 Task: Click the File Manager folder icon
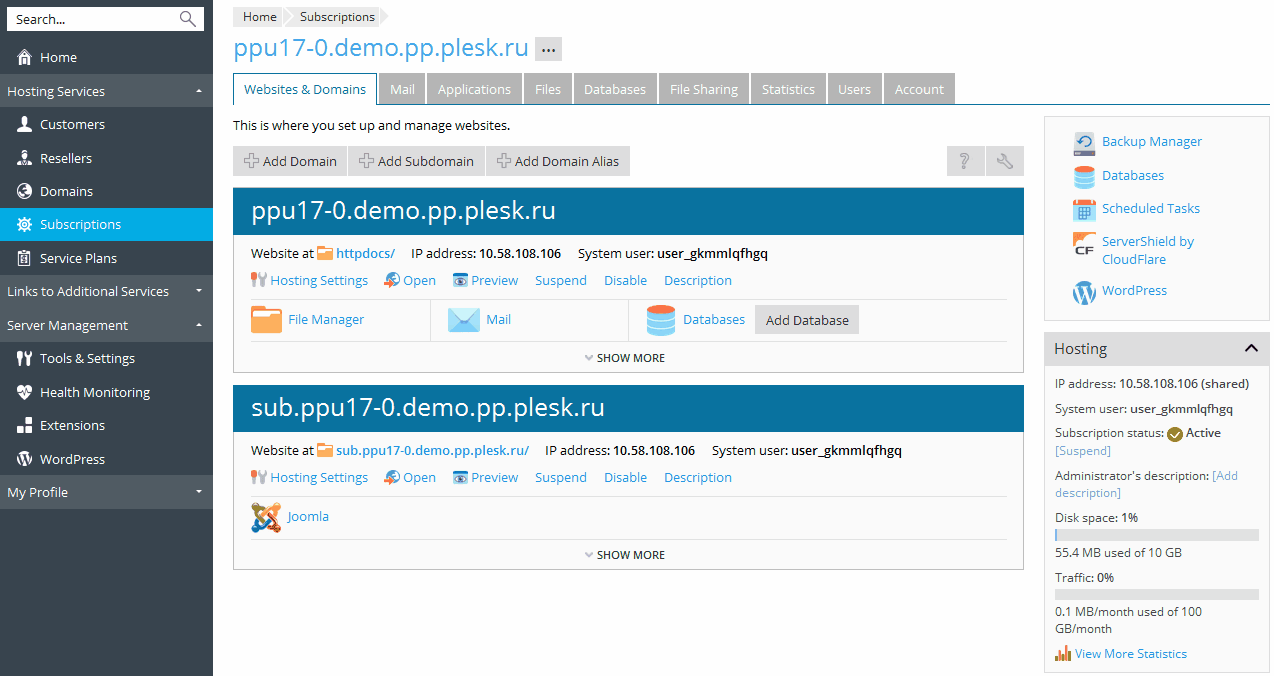coord(266,320)
